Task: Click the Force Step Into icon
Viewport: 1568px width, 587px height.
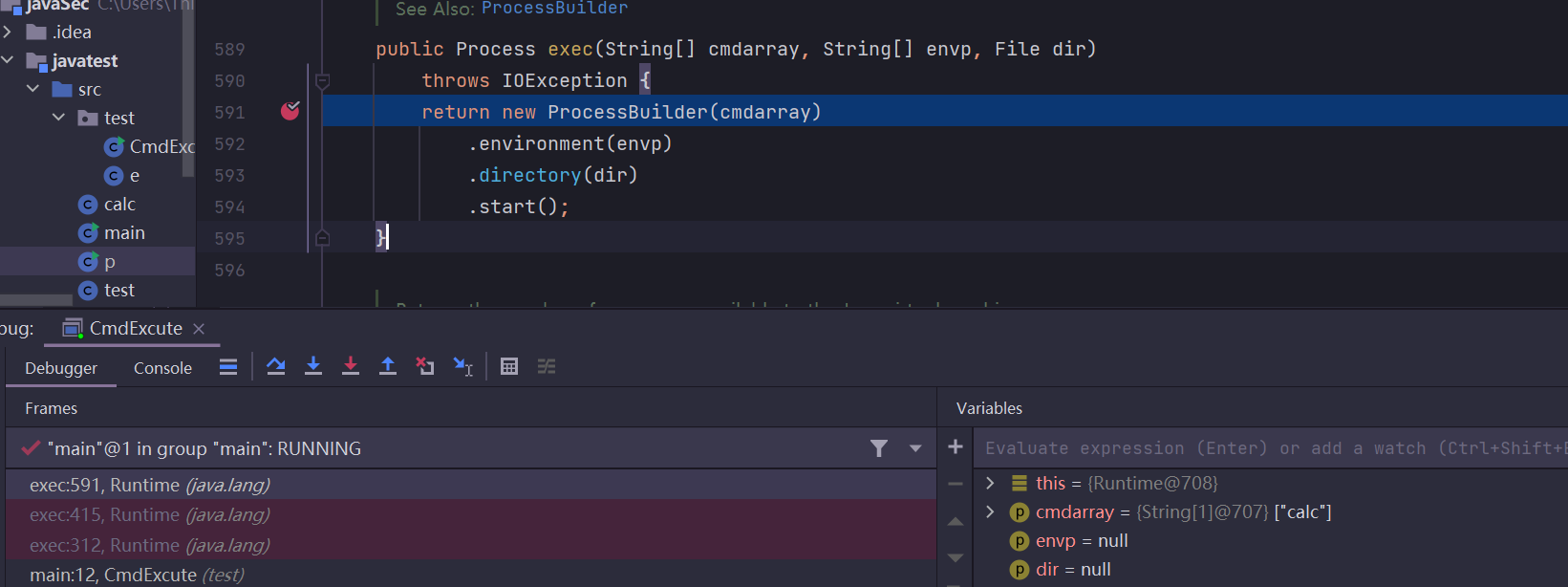Action: point(351,366)
